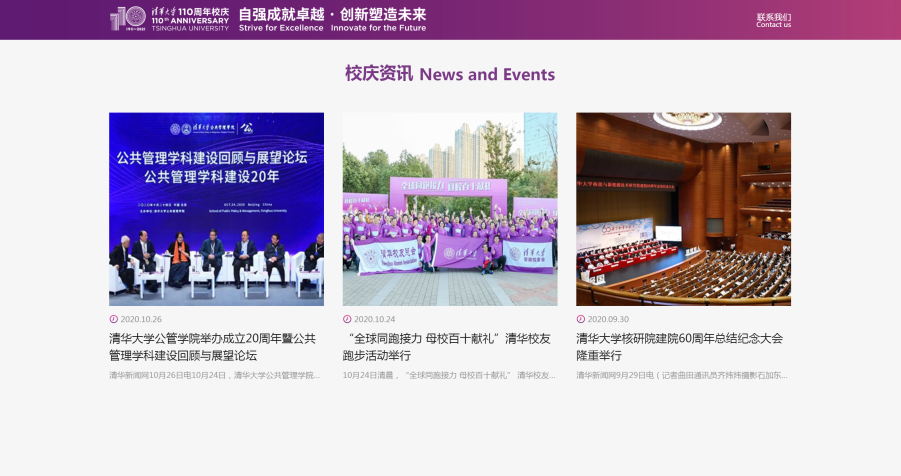Click the clock icon beside 2020.10.26
Screen dimensions: 901x476
point(114,319)
